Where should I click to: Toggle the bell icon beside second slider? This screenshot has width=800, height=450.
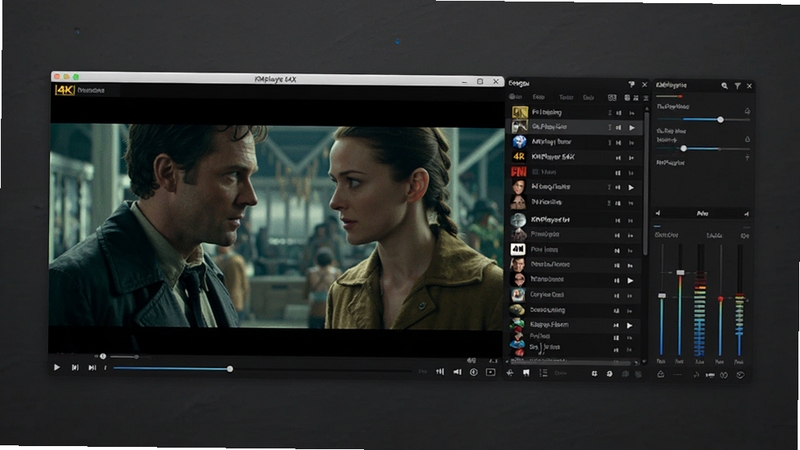[x=747, y=139]
